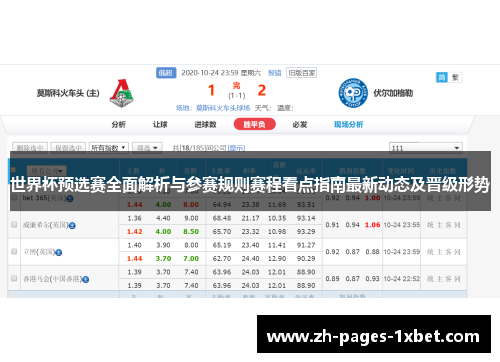The height and width of the screenshot is (362, 500).
Task: Click the 威廉希尔(英国) company name
Action: tap(45, 225)
